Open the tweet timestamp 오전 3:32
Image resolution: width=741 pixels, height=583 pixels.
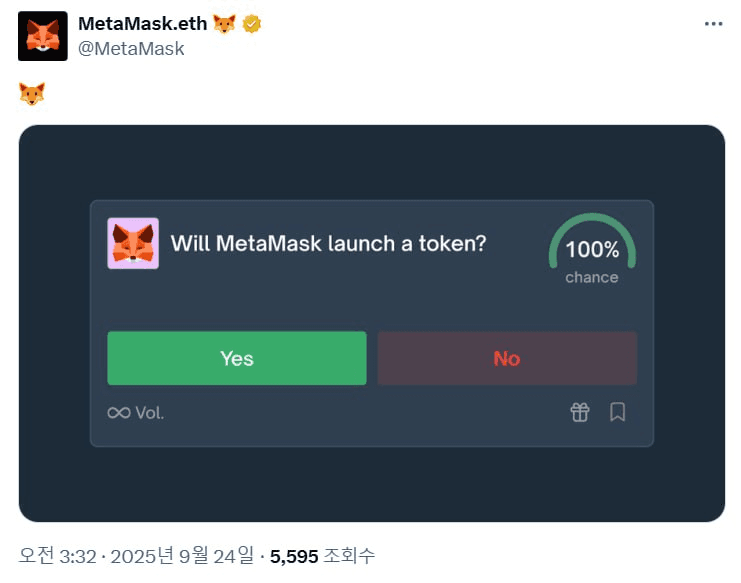pyautogui.click(x=57, y=556)
